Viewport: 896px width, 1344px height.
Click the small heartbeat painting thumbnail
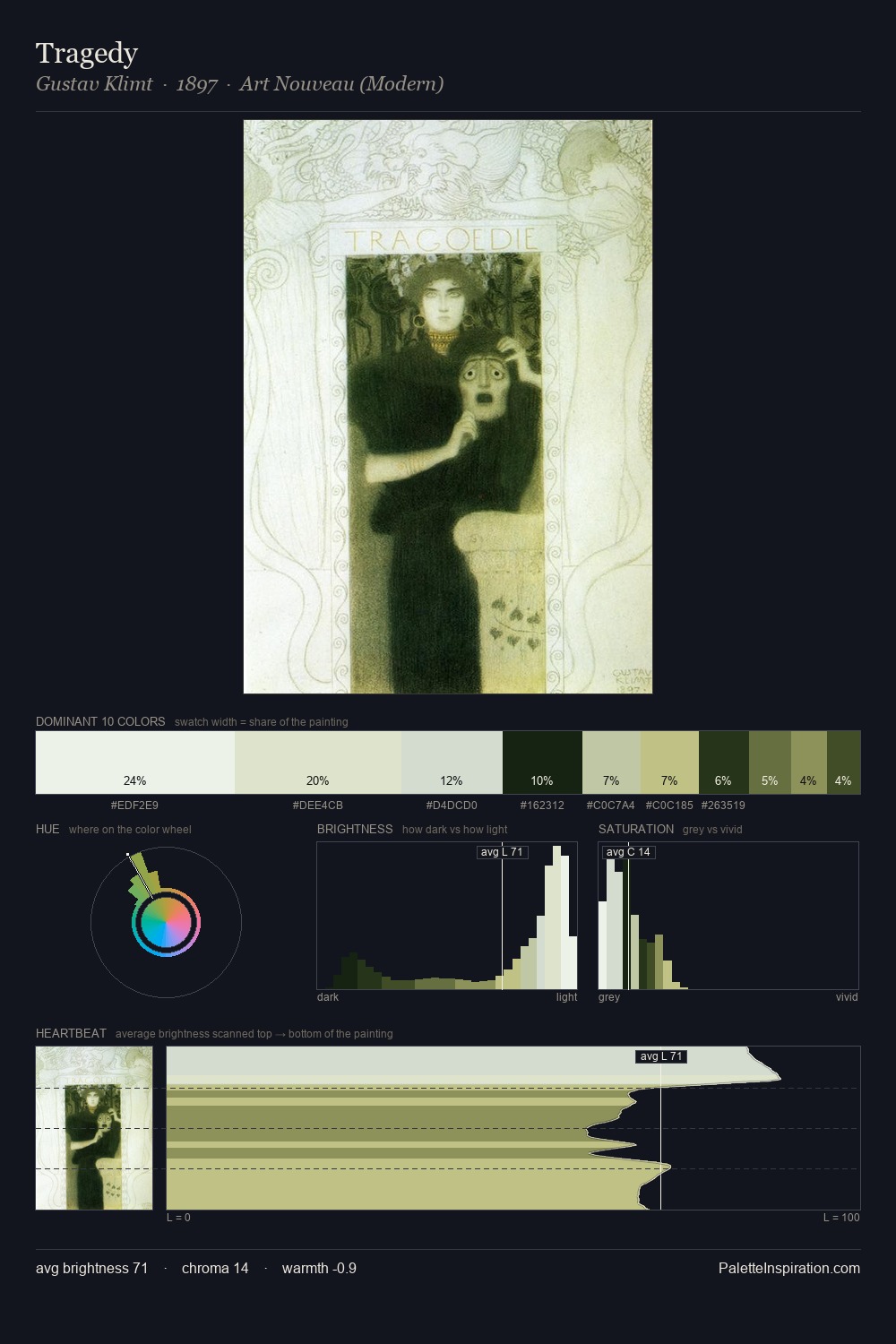94,1128
